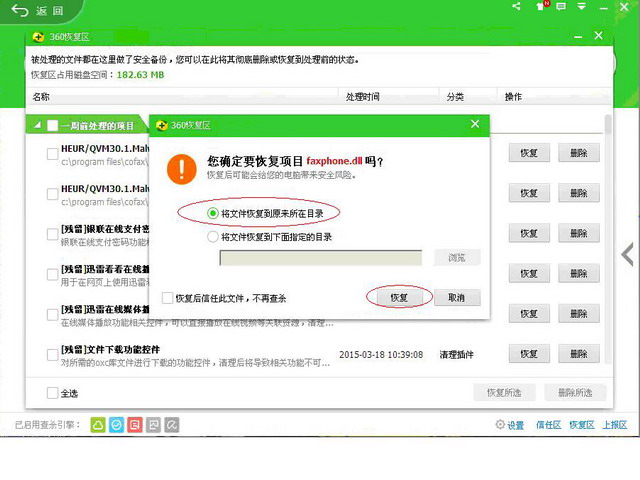Tick checkbox for [残留]银联在线支付 item
640x480 pixels.
[x=52, y=234]
